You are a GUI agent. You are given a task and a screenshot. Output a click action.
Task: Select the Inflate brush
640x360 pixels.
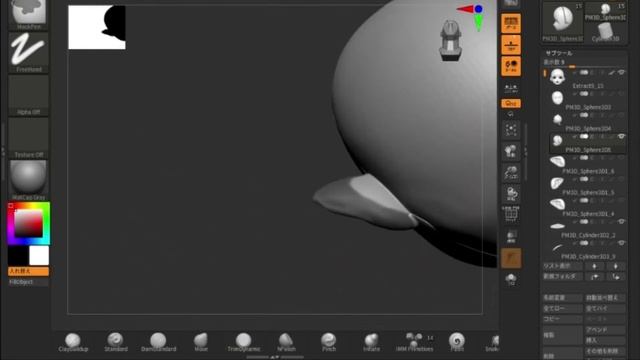[x=371, y=342]
